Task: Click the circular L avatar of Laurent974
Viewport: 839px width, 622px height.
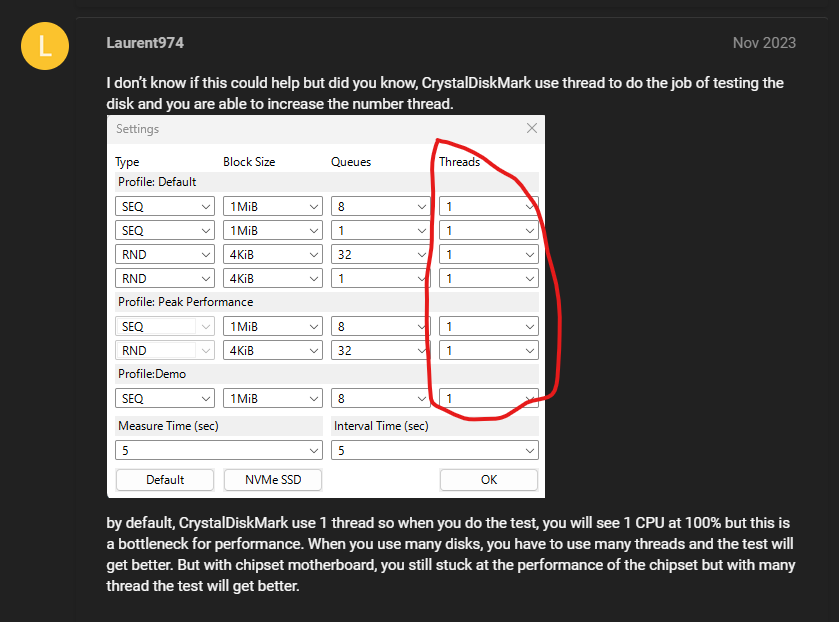Action: coord(44,46)
